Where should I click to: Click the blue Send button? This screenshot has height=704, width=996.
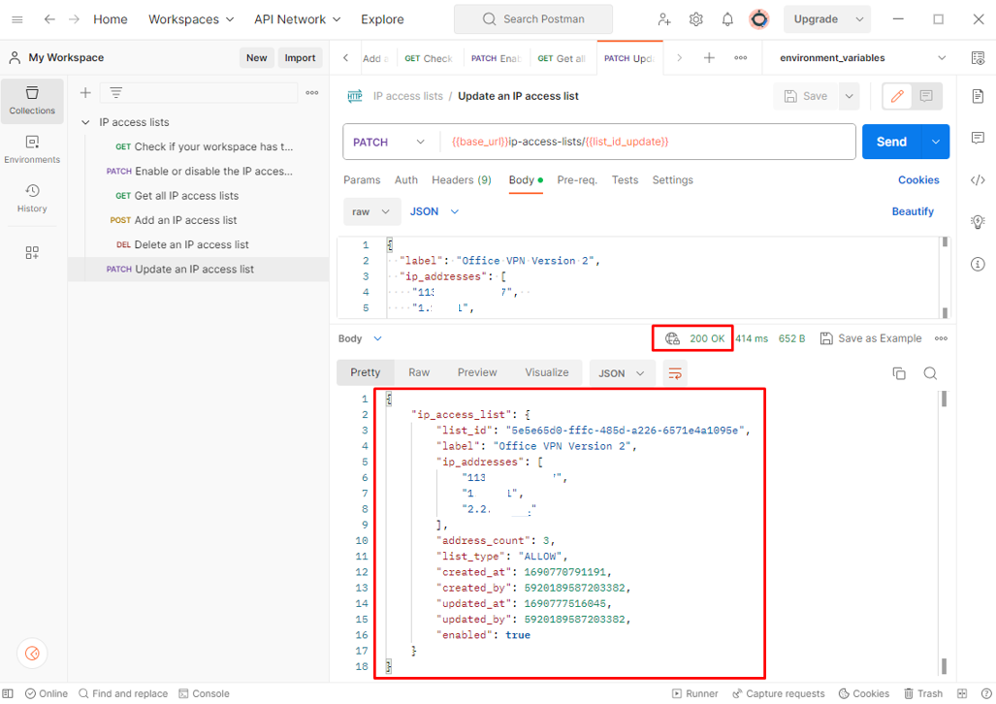click(x=891, y=142)
